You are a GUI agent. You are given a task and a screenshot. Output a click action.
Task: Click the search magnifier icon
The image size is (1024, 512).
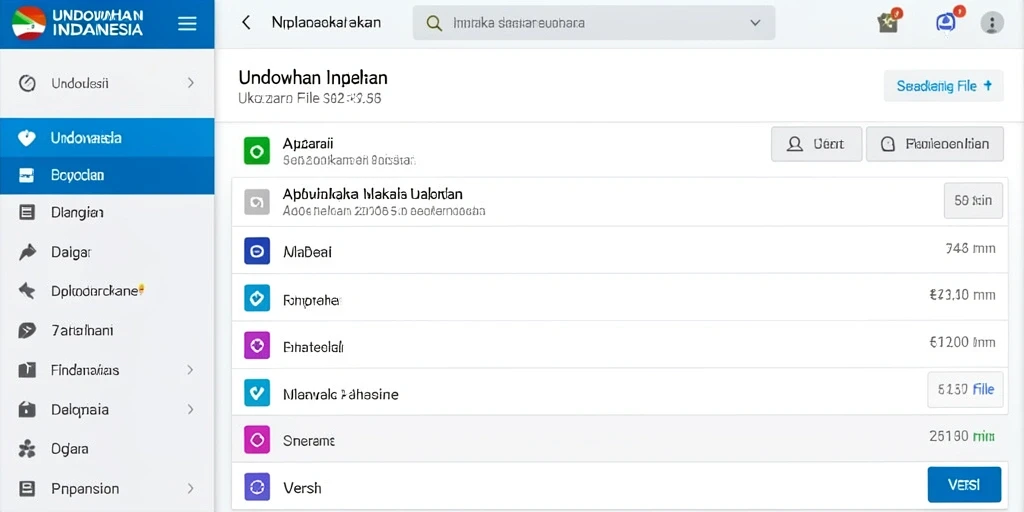click(434, 23)
